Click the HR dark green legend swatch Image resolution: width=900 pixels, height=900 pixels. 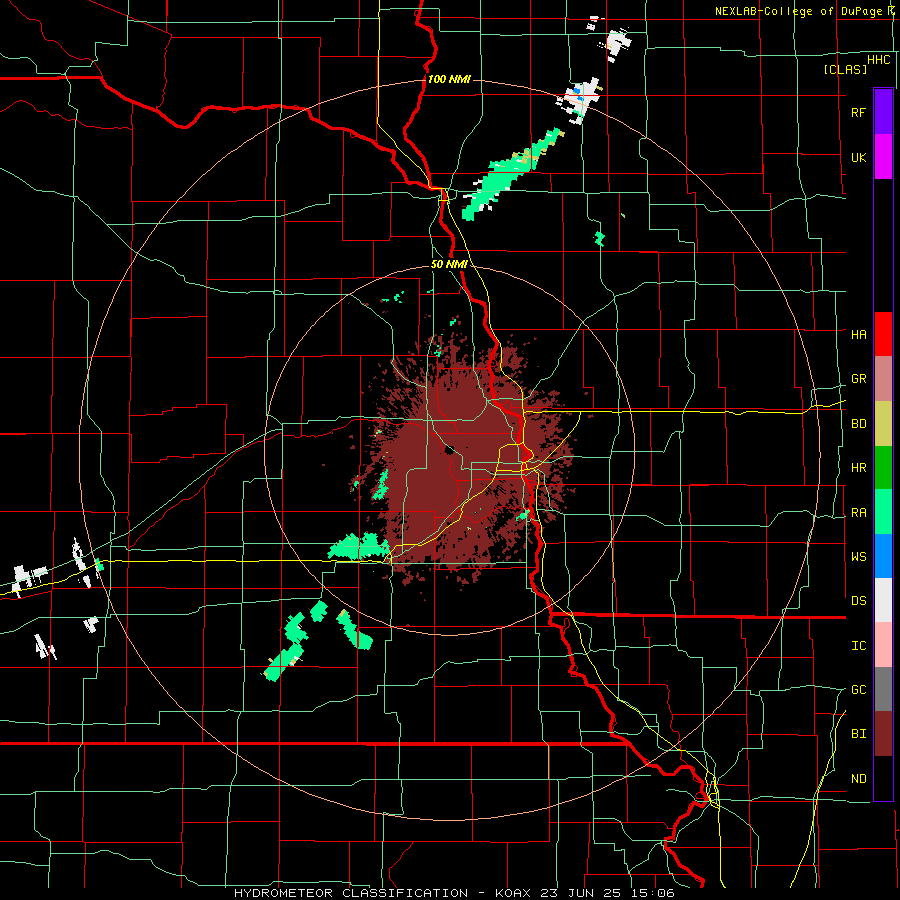pyautogui.click(x=883, y=468)
